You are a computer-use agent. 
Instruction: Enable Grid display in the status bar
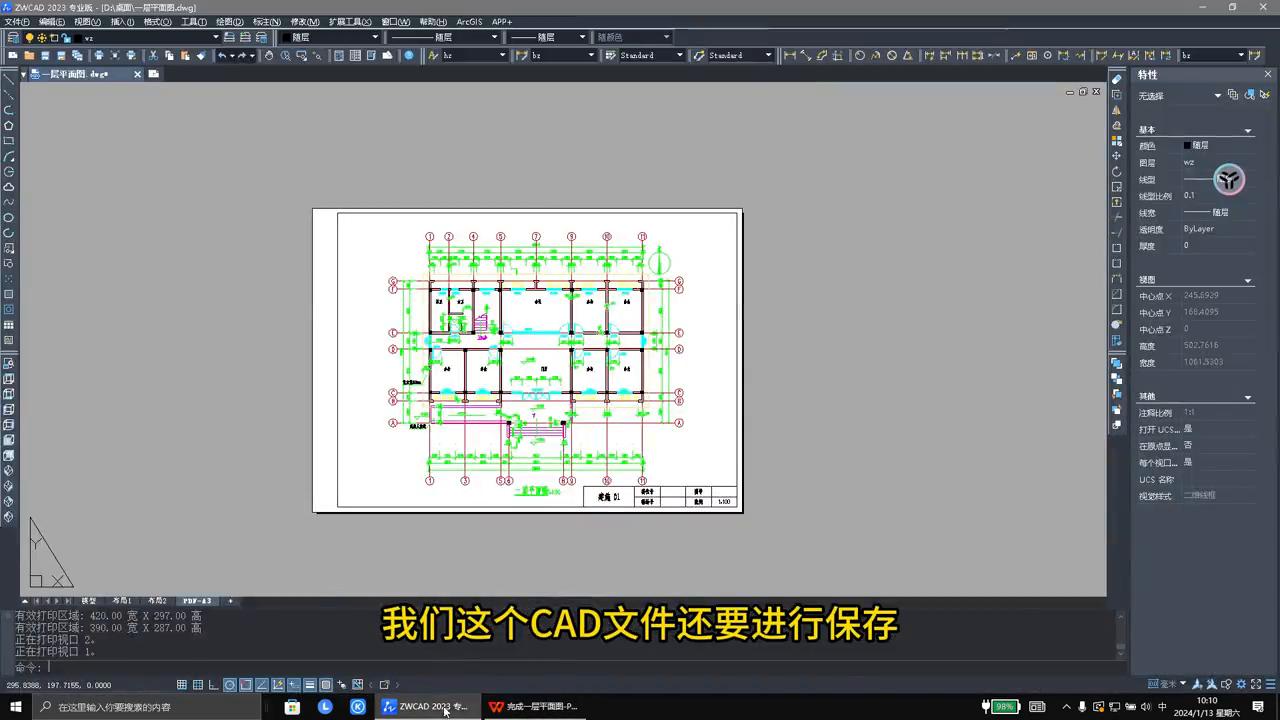click(197, 685)
